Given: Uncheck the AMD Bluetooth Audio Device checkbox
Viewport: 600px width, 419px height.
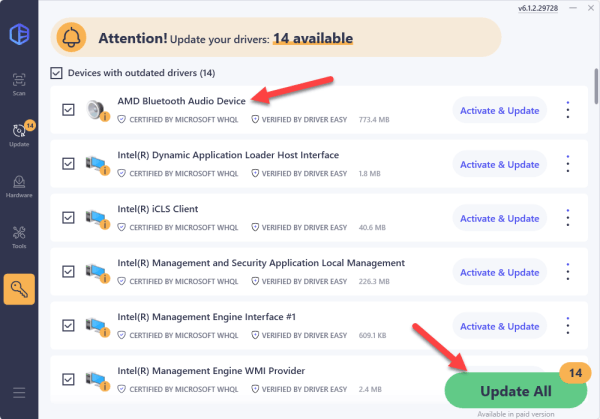Looking at the screenshot, I should (68, 109).
